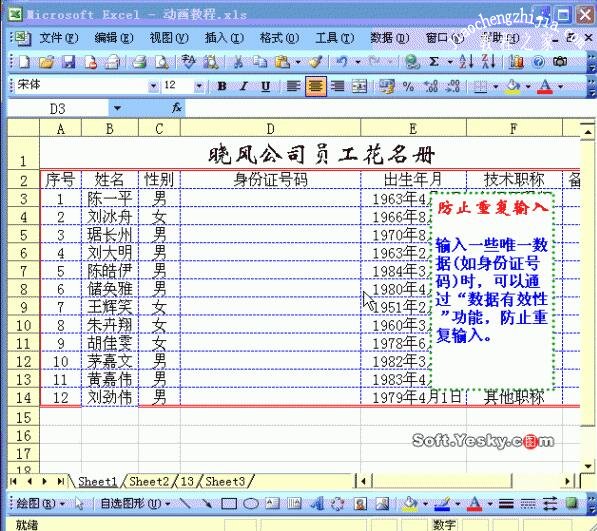
Task: Switch to the sheet tab named 13
Action: (187, 481)
